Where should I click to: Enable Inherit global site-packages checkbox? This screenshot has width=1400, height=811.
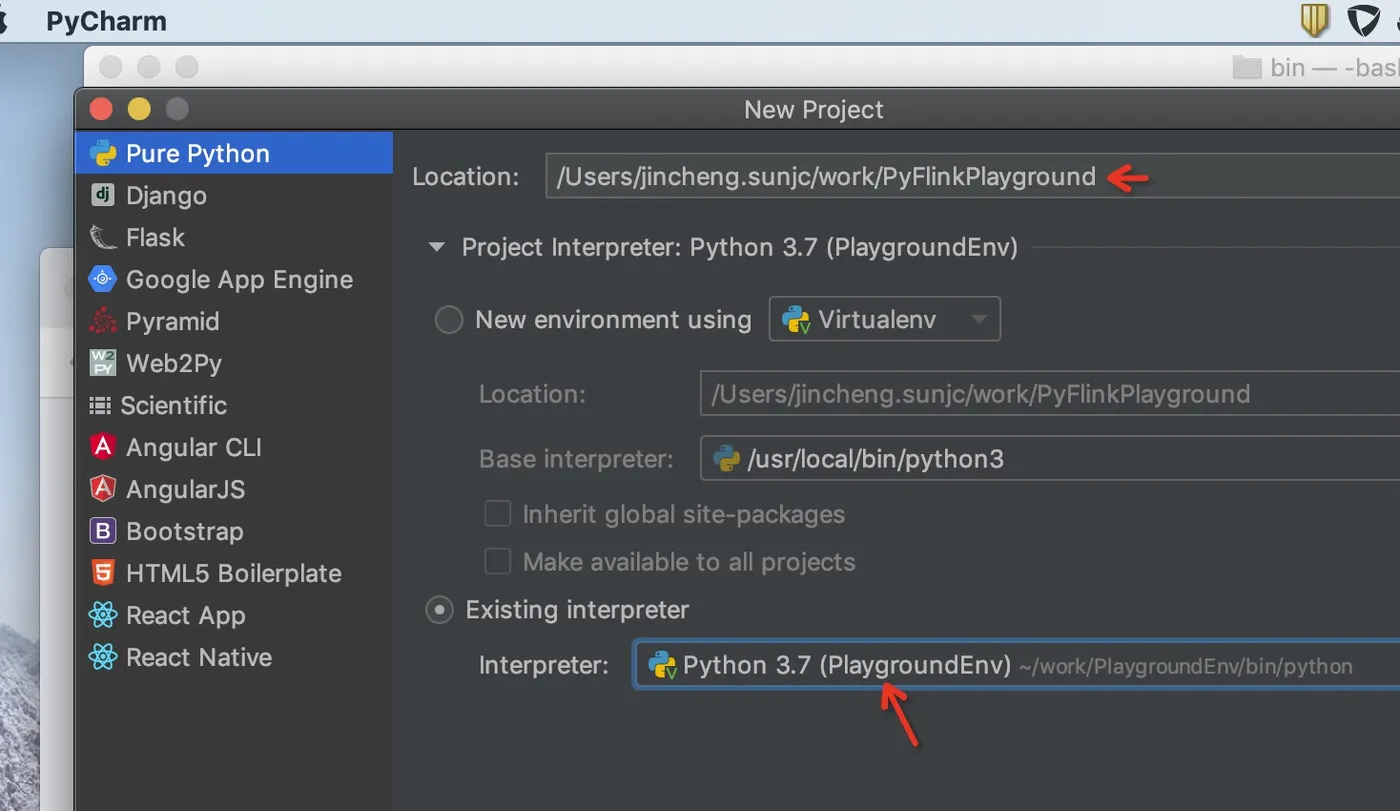pos(498,514)
